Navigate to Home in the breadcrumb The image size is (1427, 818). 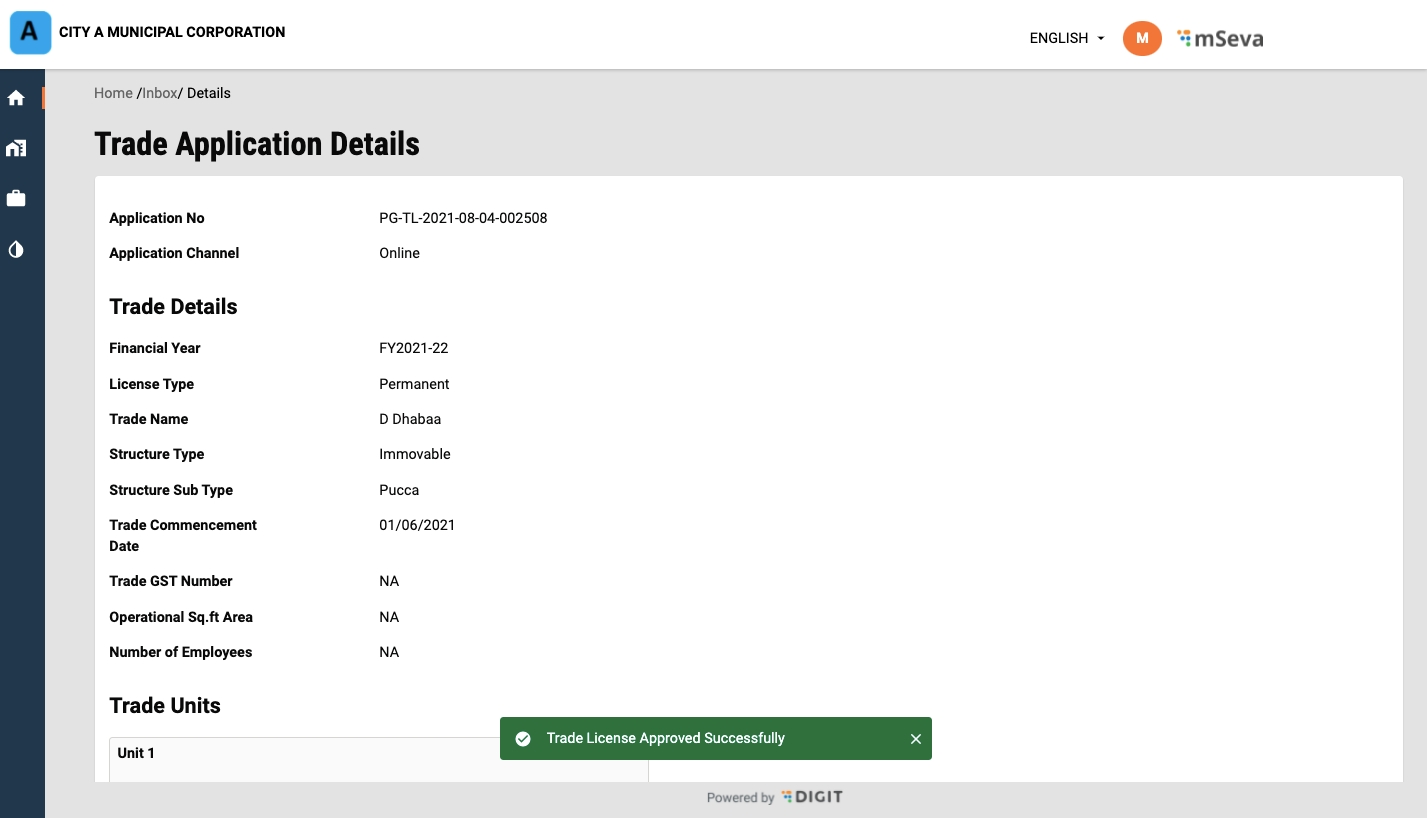click(x=113, y=93)
